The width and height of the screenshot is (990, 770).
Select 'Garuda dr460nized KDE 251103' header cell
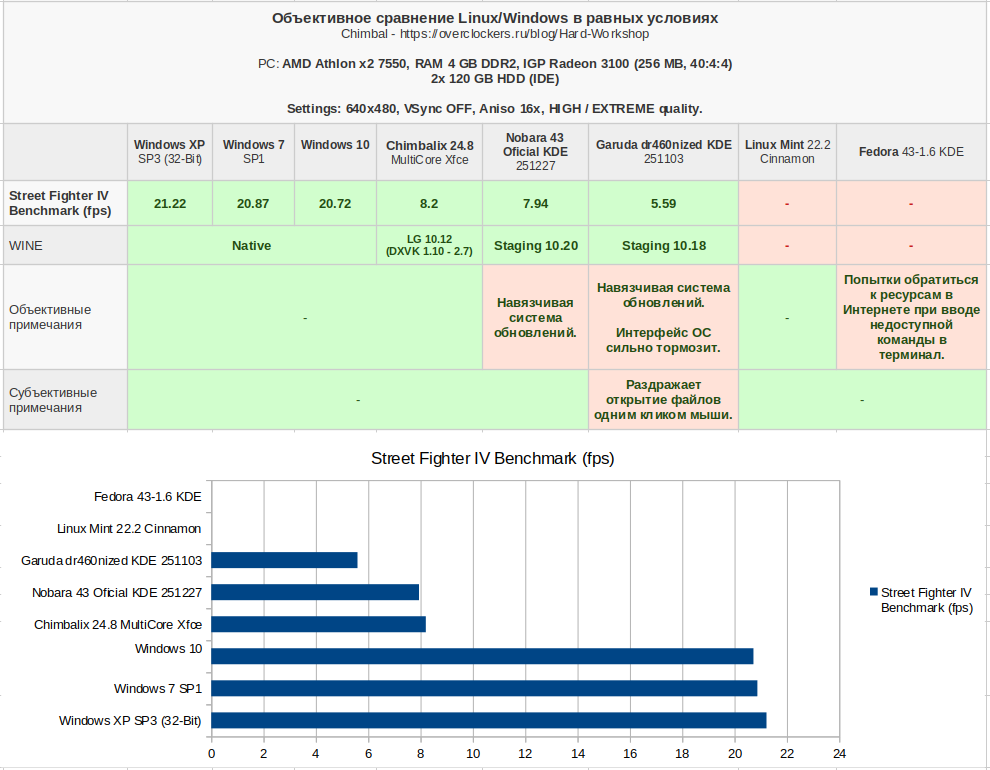tap(664, 152)
